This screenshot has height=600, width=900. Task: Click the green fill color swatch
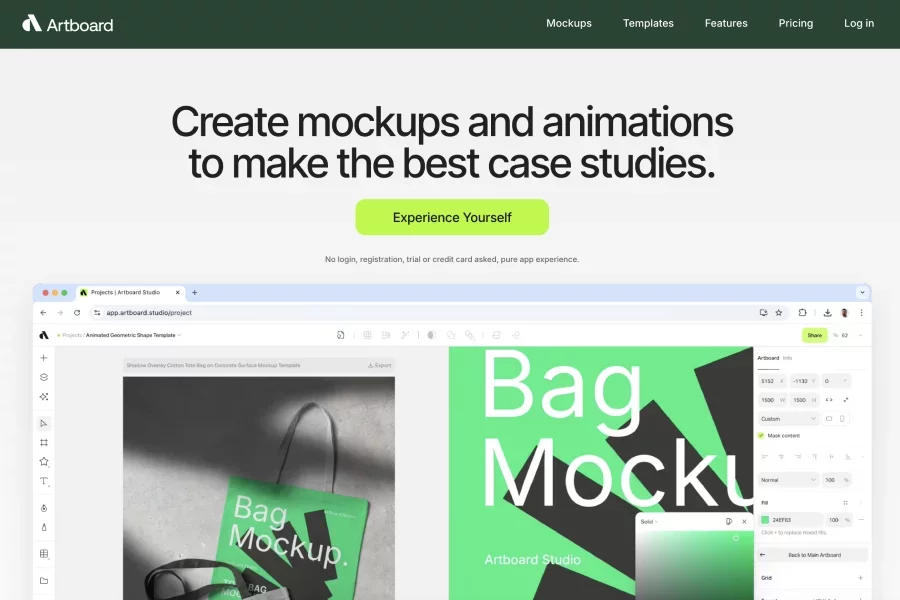click(x=765, y=520)
